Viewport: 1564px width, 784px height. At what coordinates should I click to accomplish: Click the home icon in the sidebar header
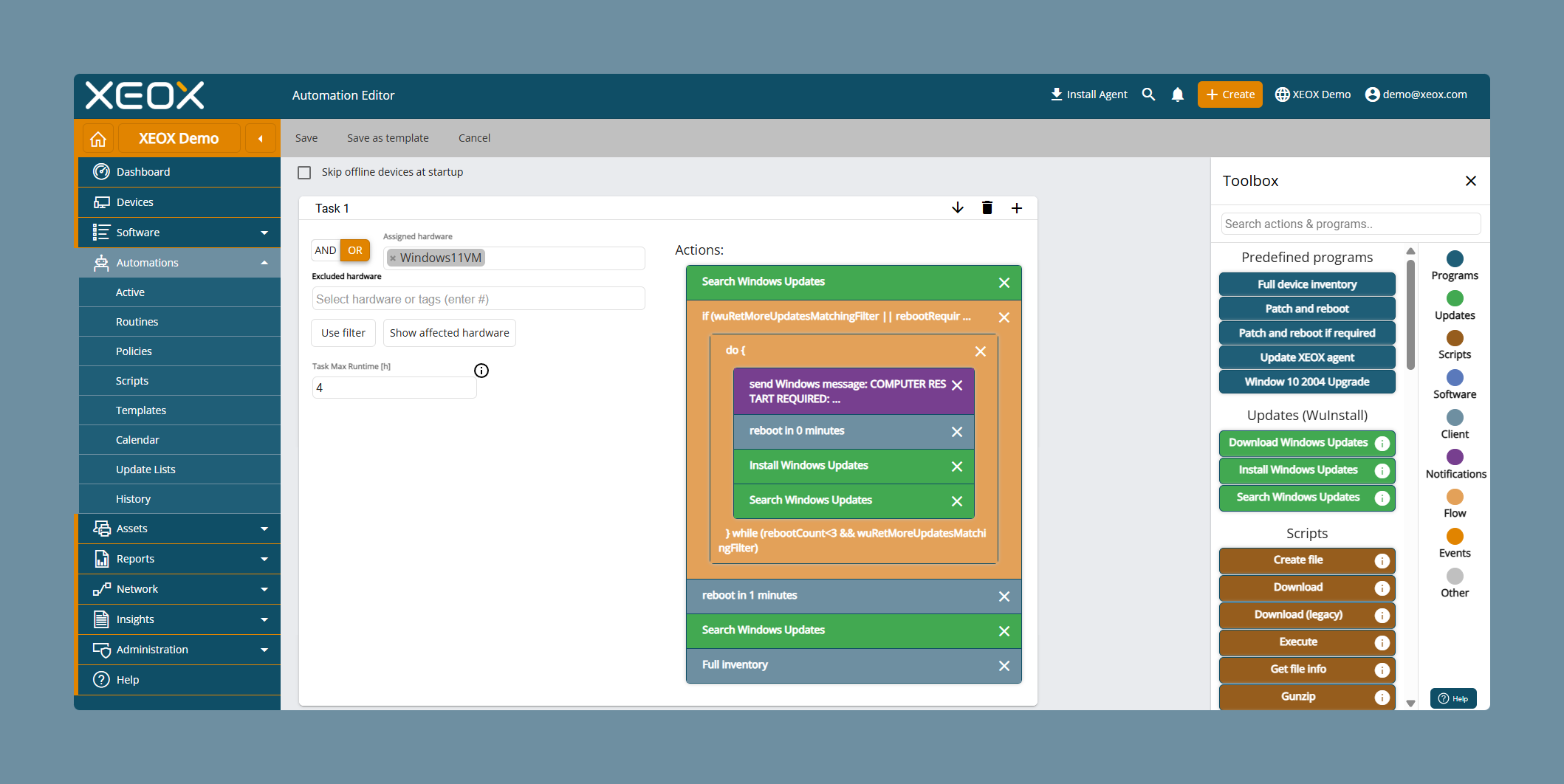98,139
